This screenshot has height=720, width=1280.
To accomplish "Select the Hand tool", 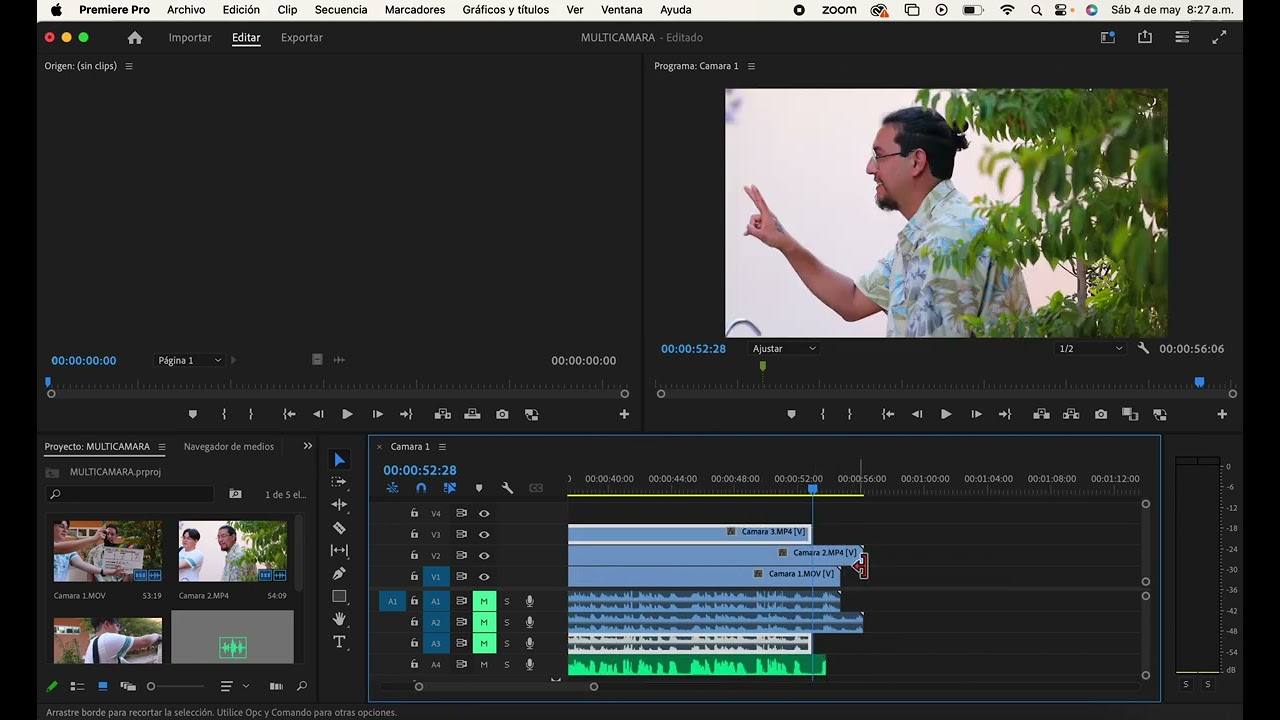I will [339, 619].
